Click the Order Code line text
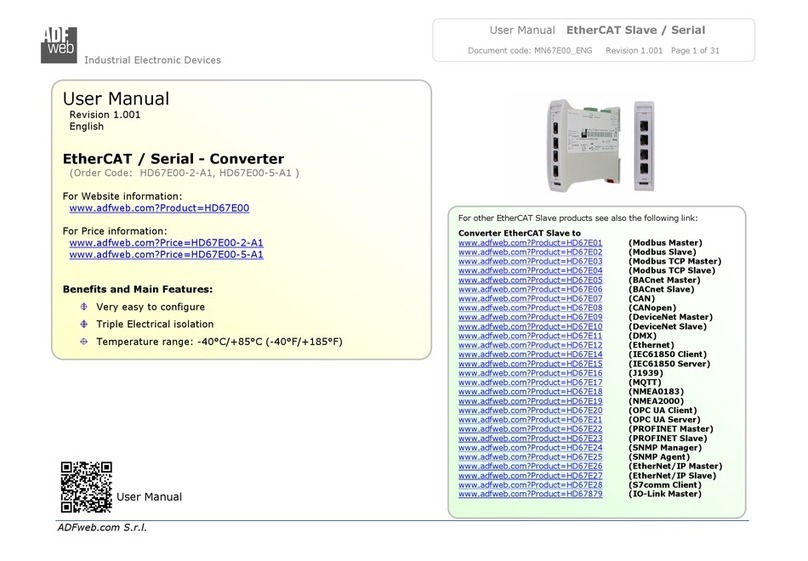Image resolution: width=808 pixels, height=561 pixels. [184, 173]
